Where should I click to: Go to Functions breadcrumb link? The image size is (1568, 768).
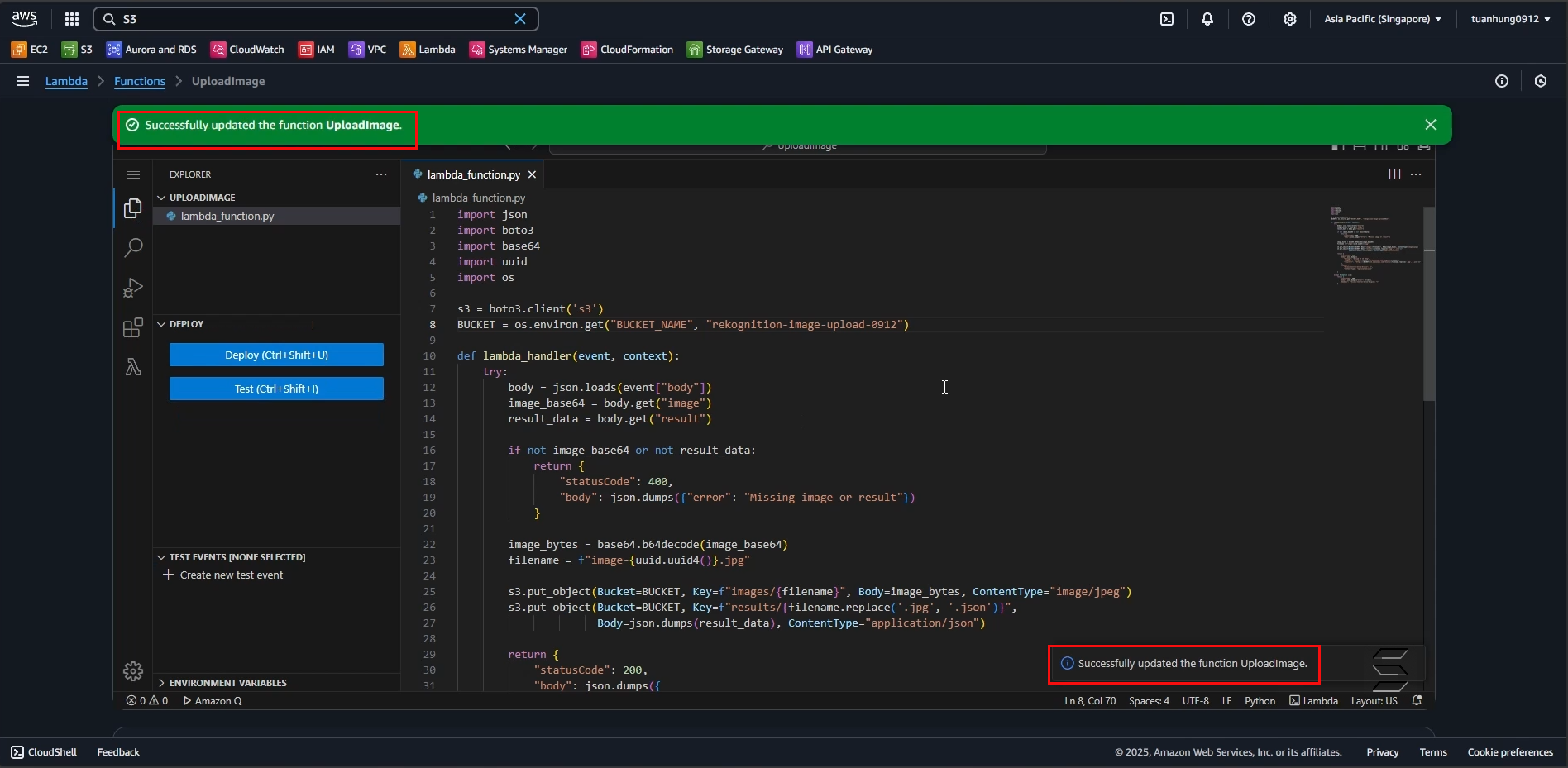point(140,81)
